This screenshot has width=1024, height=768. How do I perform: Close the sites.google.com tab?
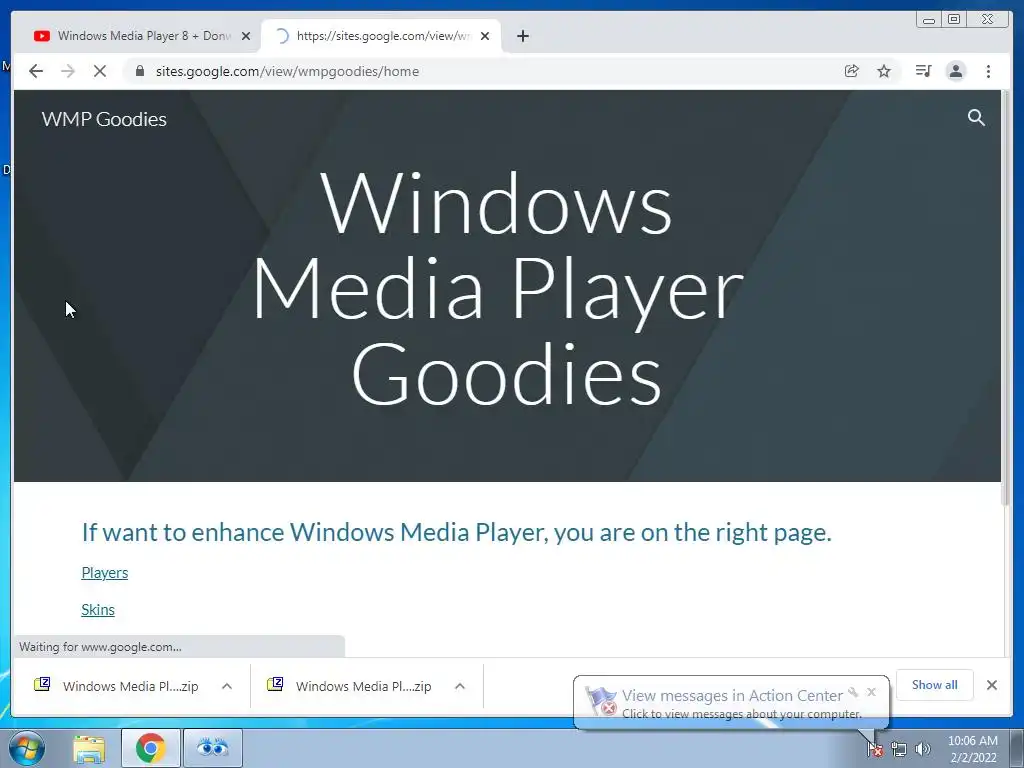[x=485, y=36]
